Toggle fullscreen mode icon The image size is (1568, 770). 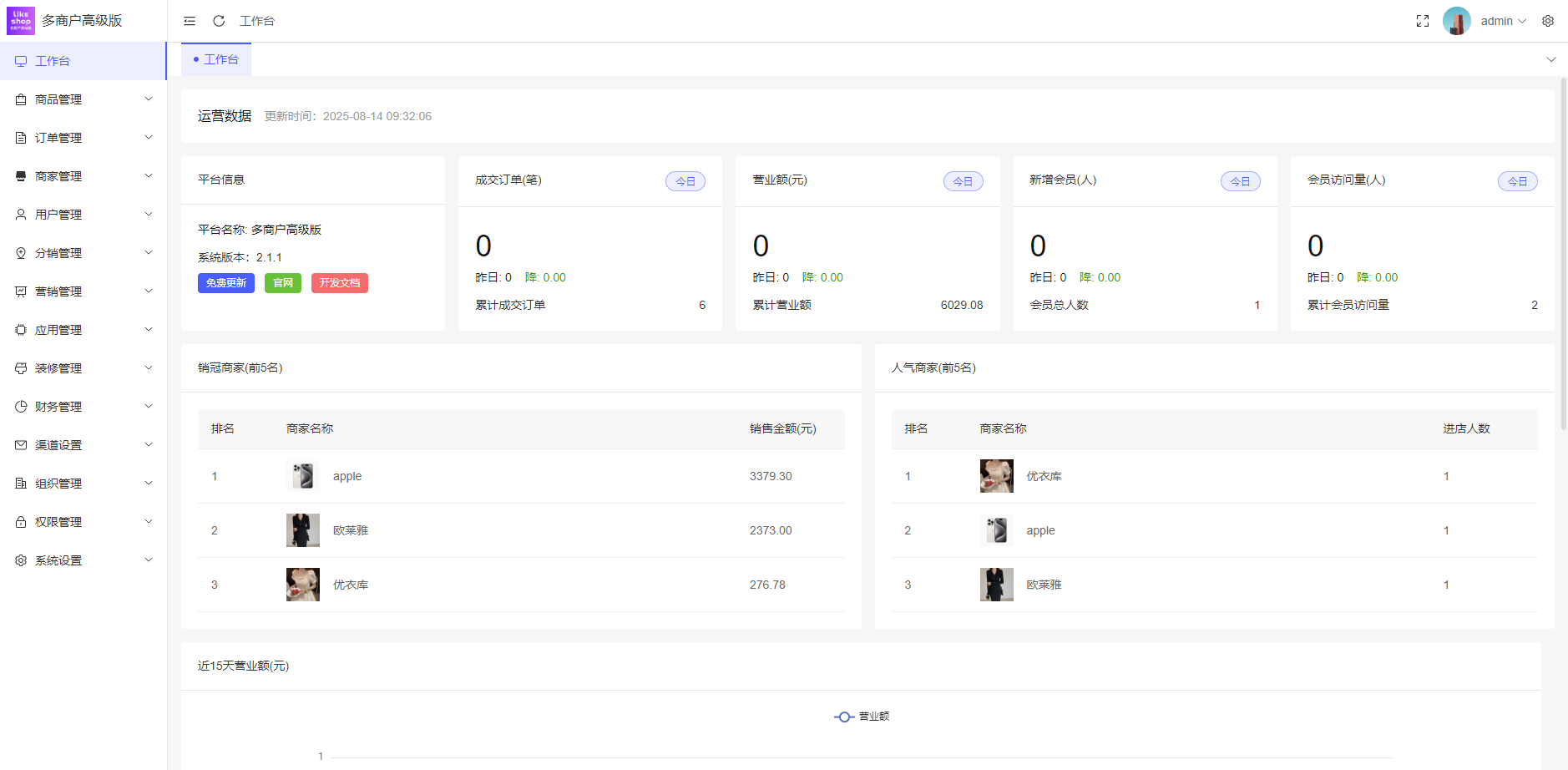[1423, 21]
